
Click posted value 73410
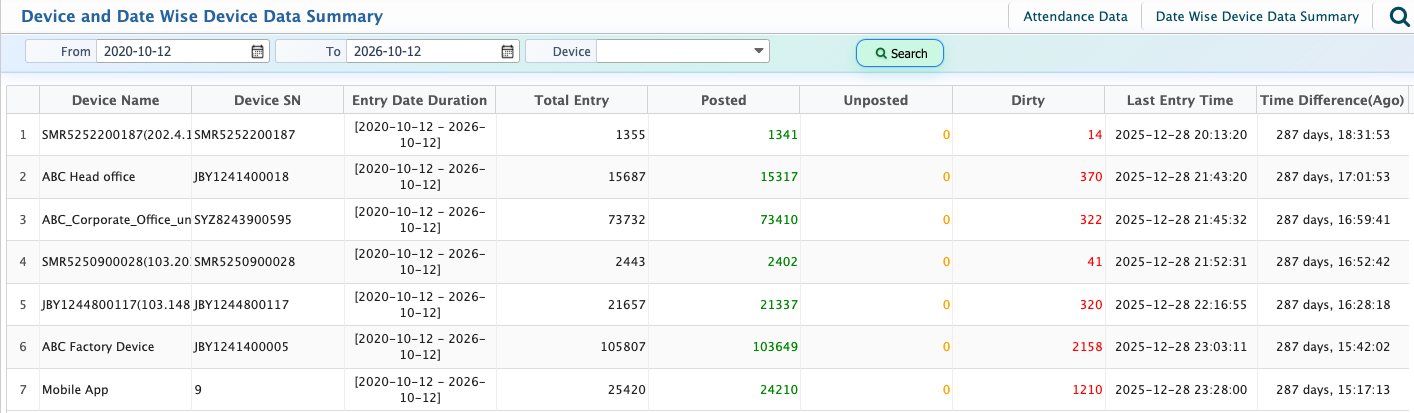[779, 220]
